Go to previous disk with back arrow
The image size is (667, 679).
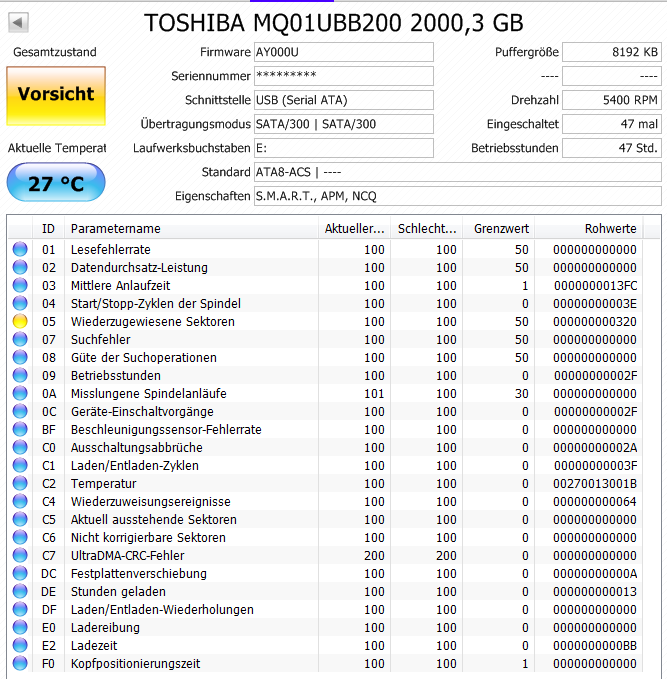coord(18,23)
